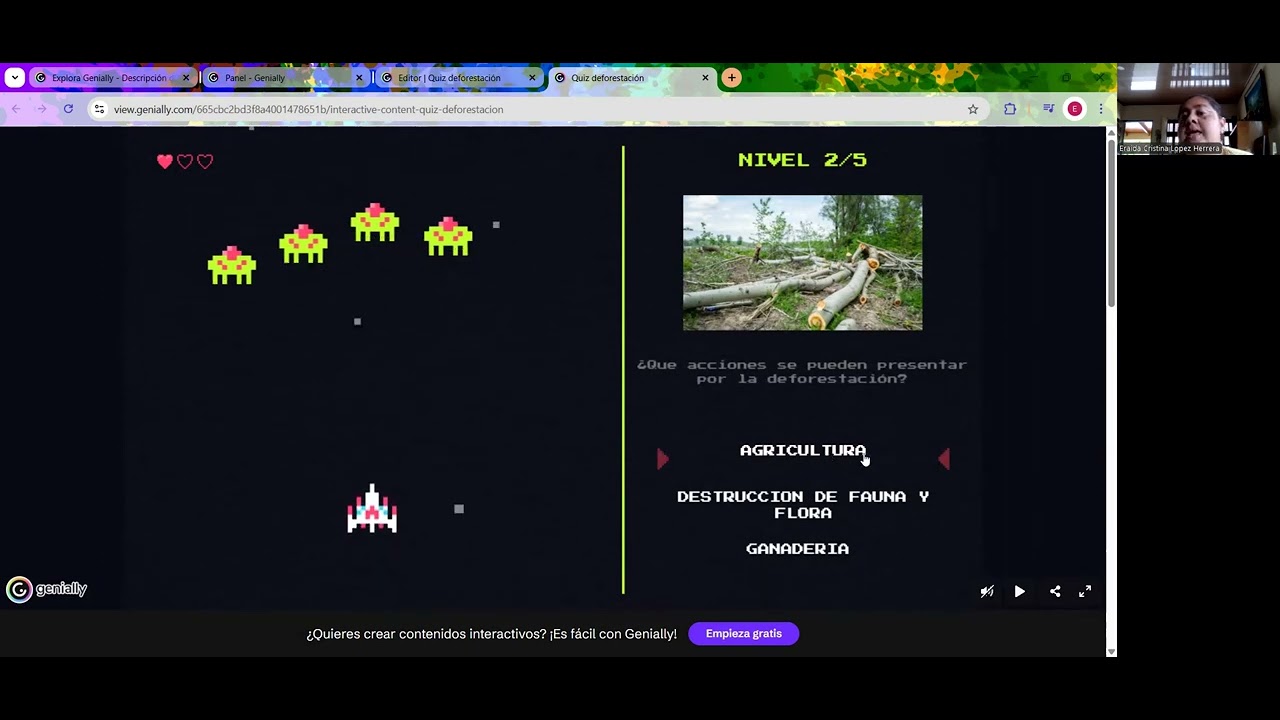Click the Empieza gratis button
Image resolution: width=1280 pixels, height=720 pixels.
tap(743, 634)
